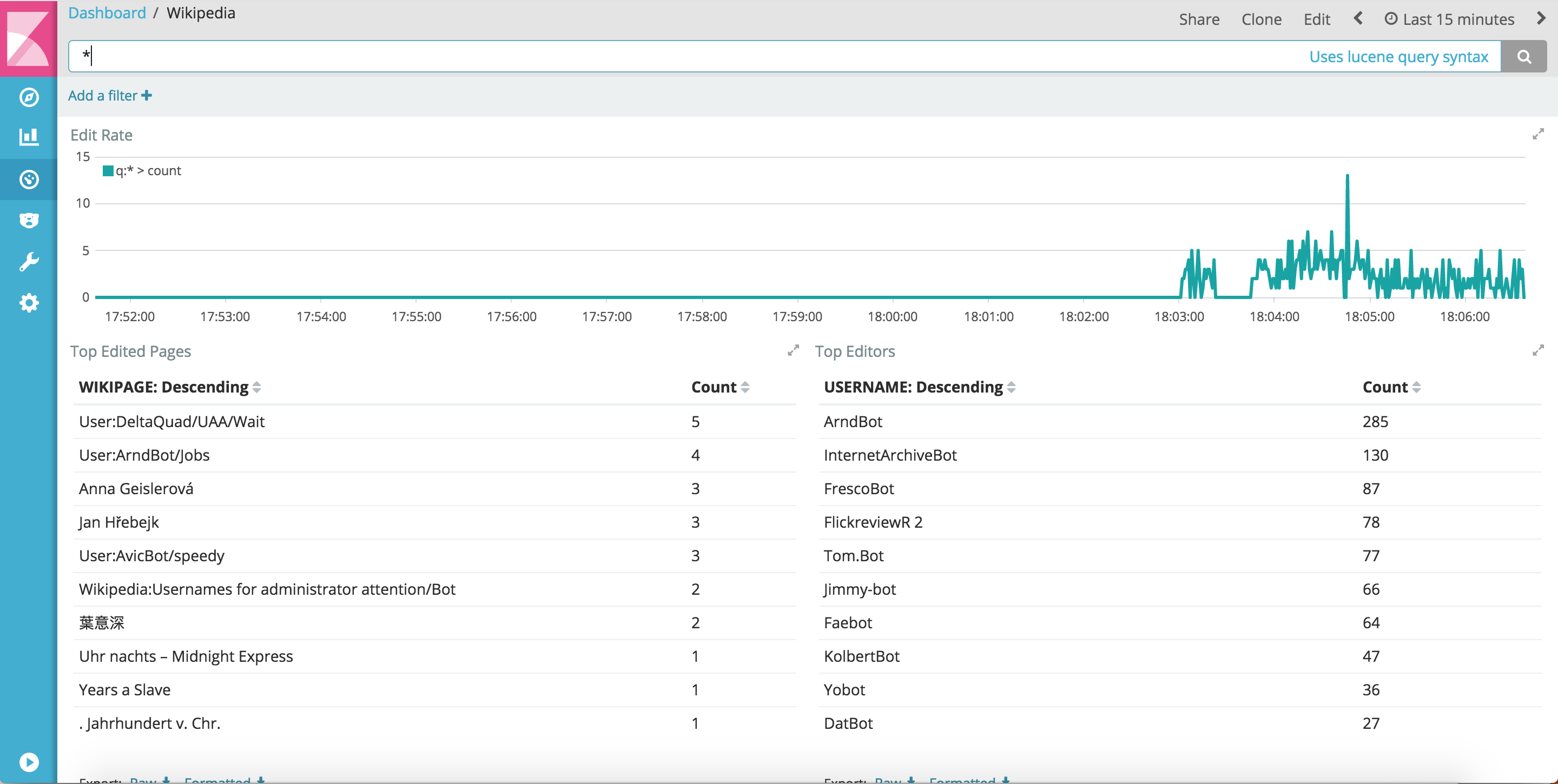Screen dimensions: 1558x784
Task: Sort by WIKIPAGE: Descending column
Action: 170,387
